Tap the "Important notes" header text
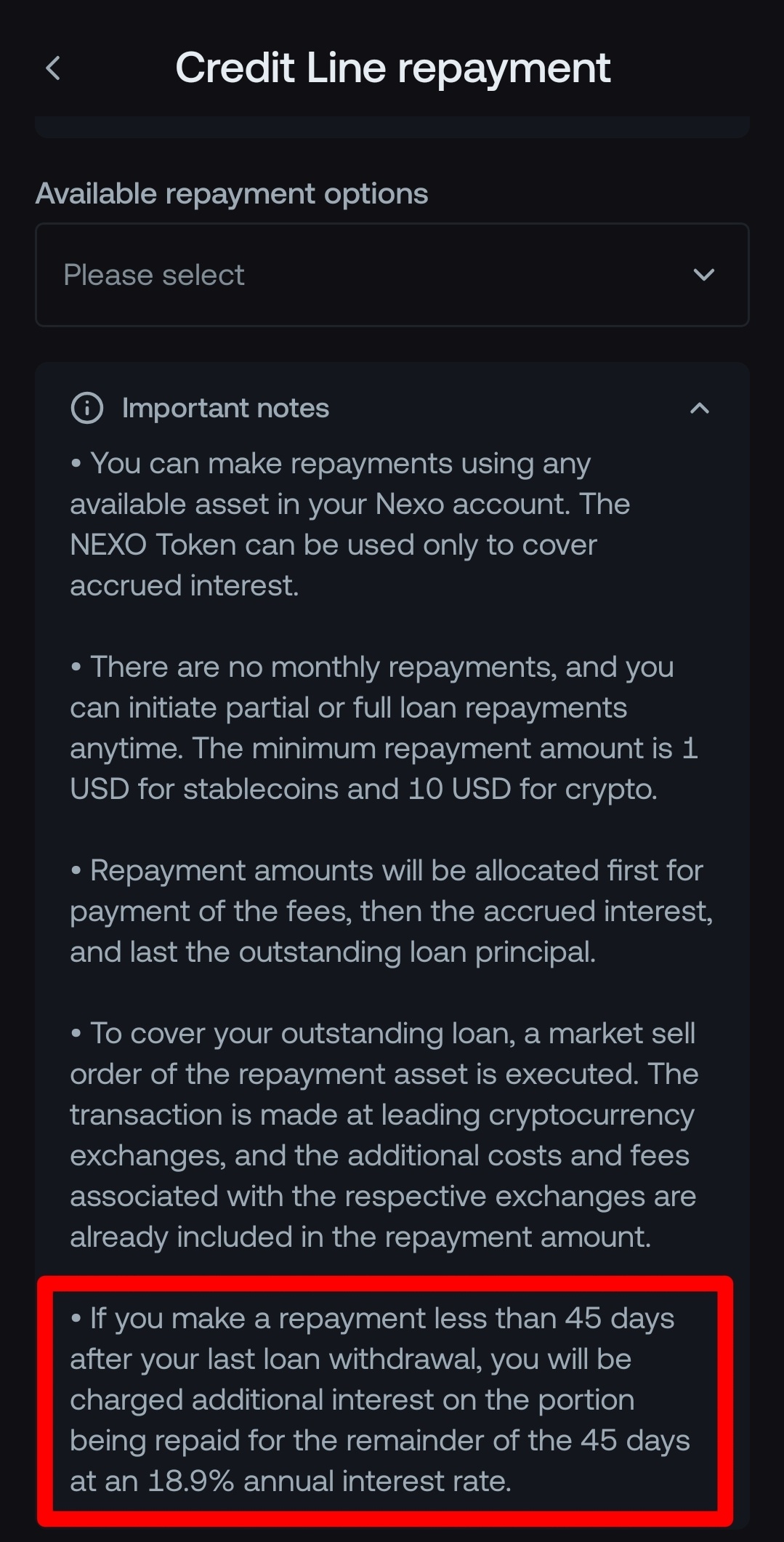 click(x=225, y=408)
